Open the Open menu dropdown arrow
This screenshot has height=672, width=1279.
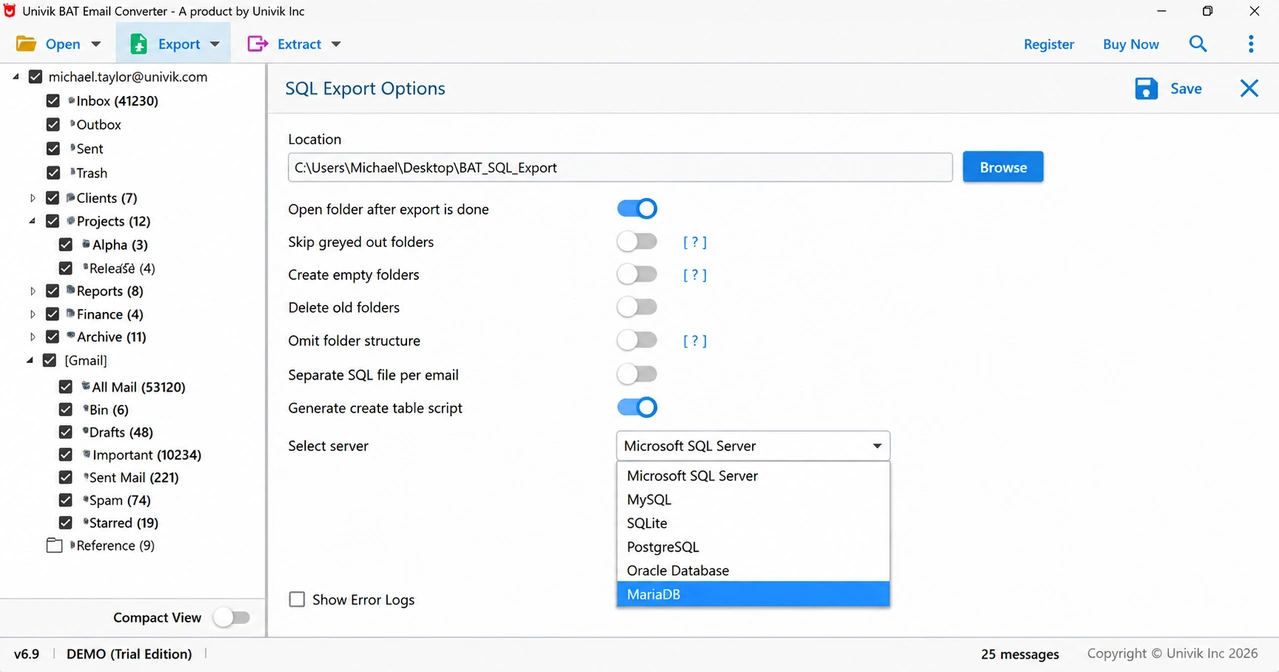coord(96,45)
